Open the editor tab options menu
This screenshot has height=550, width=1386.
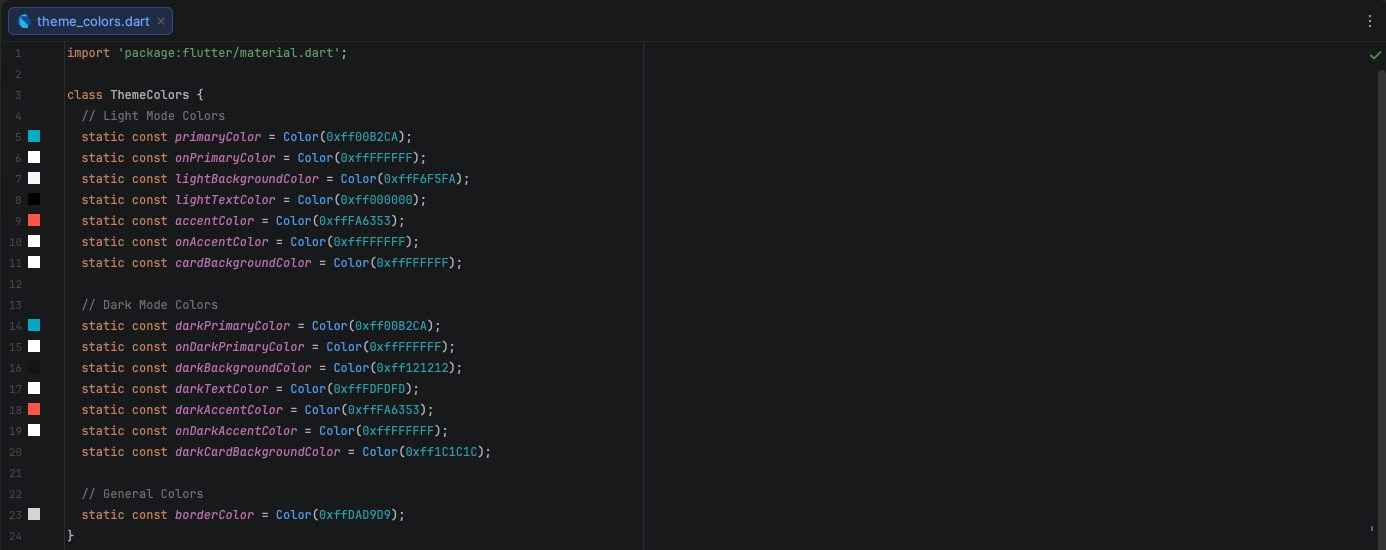pyautogui.click(x=1370, y=21)
